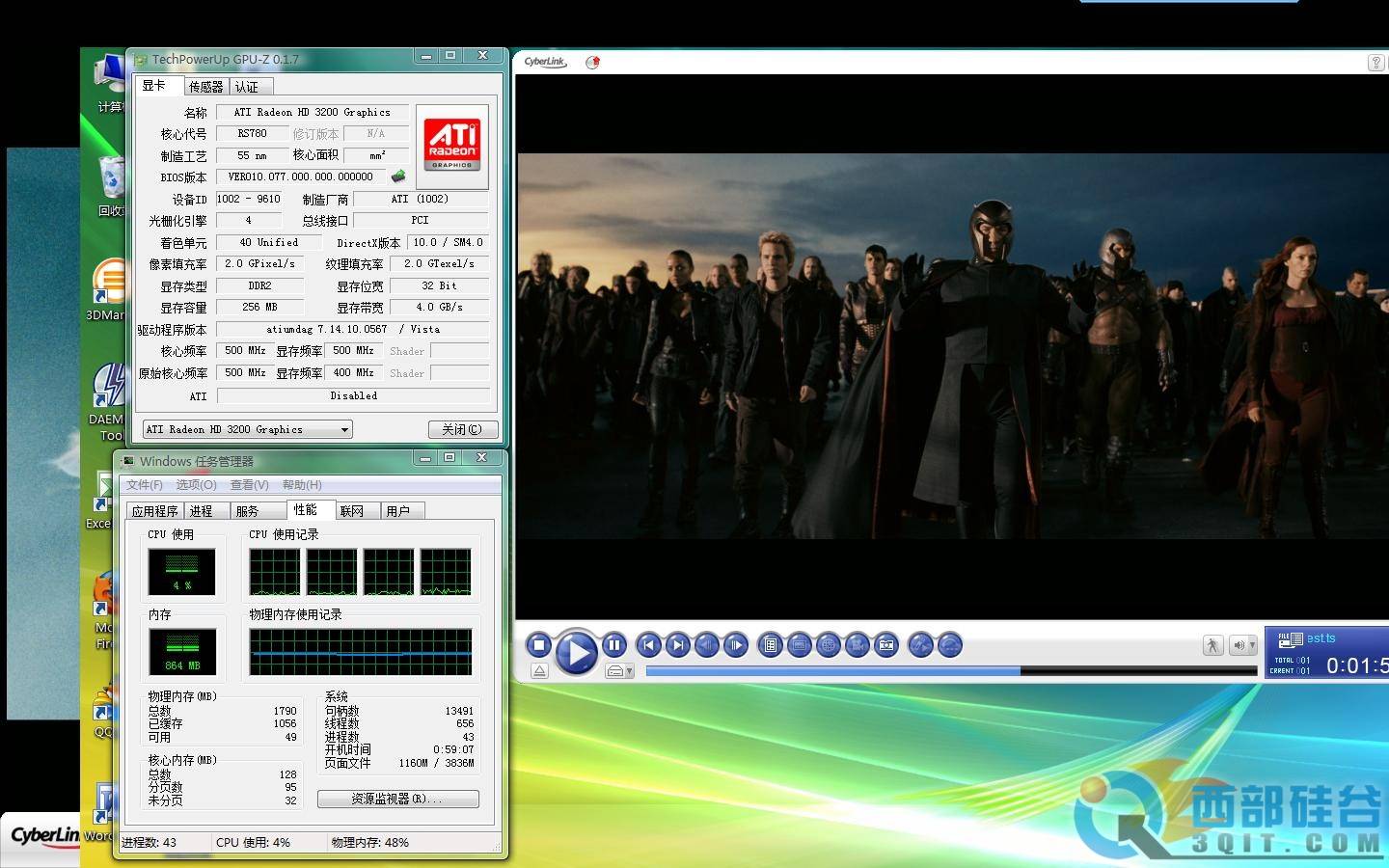This screenshot has width=1389, height=868.
Task: Click the 物理内存: 48% status bar entry
Action: click(370, 842)
